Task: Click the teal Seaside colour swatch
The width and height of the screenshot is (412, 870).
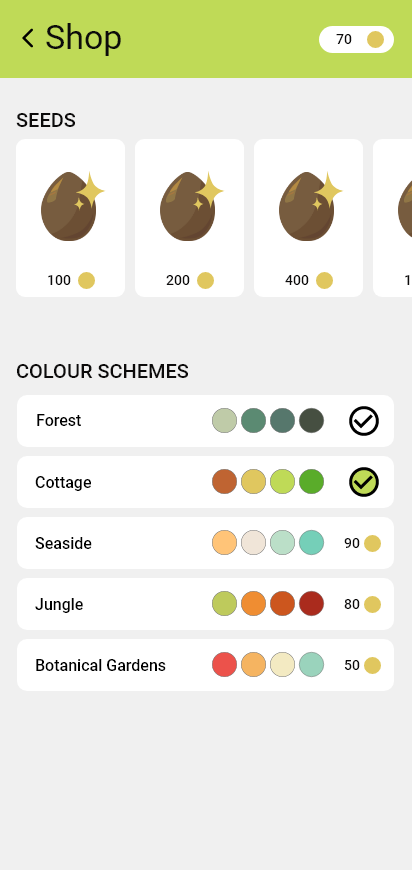Action: (x=311, y=543)
